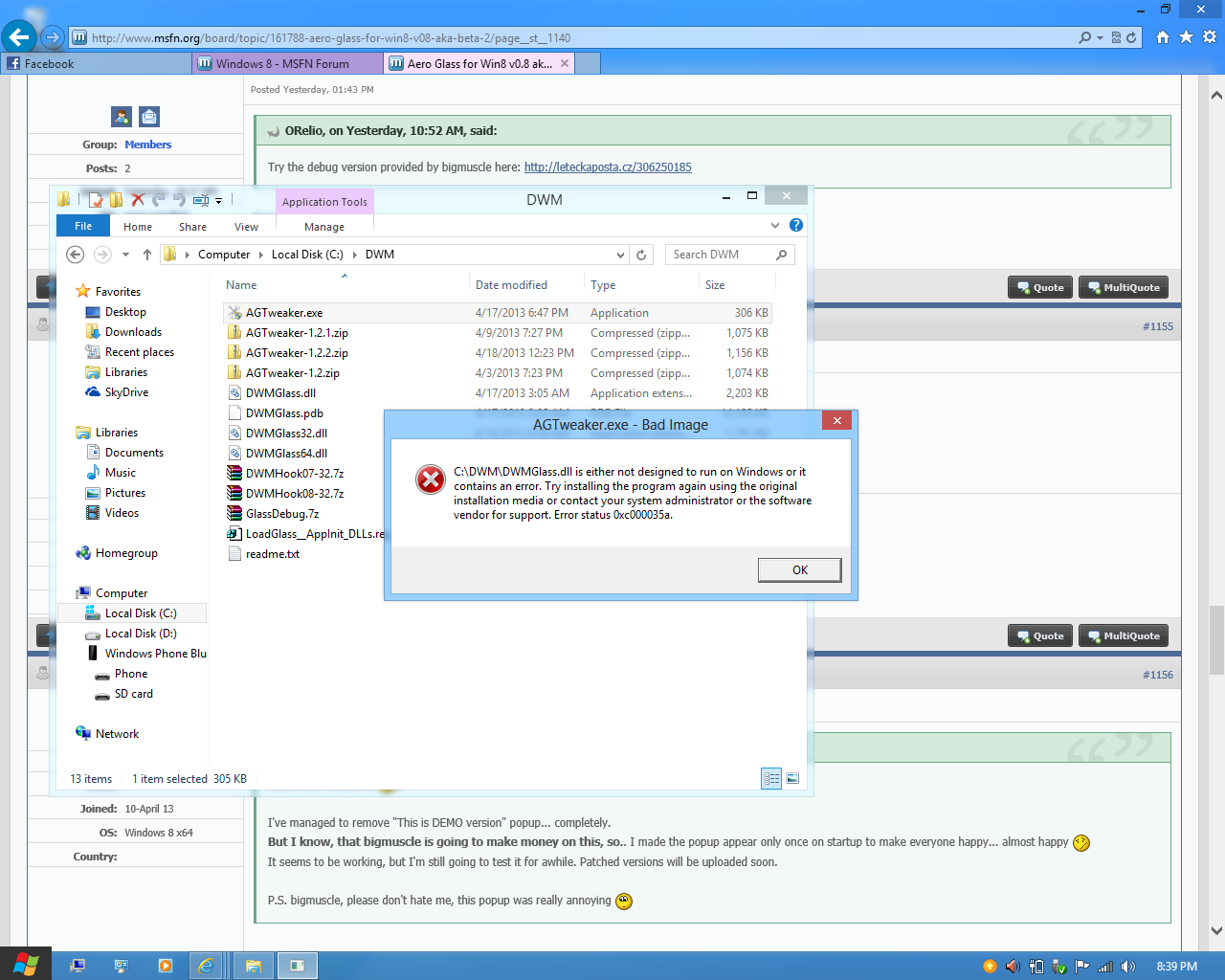The height and width of the screenshot is (980, 1225).
Task: Open Explorer help question mark icon
Action: 796,226
